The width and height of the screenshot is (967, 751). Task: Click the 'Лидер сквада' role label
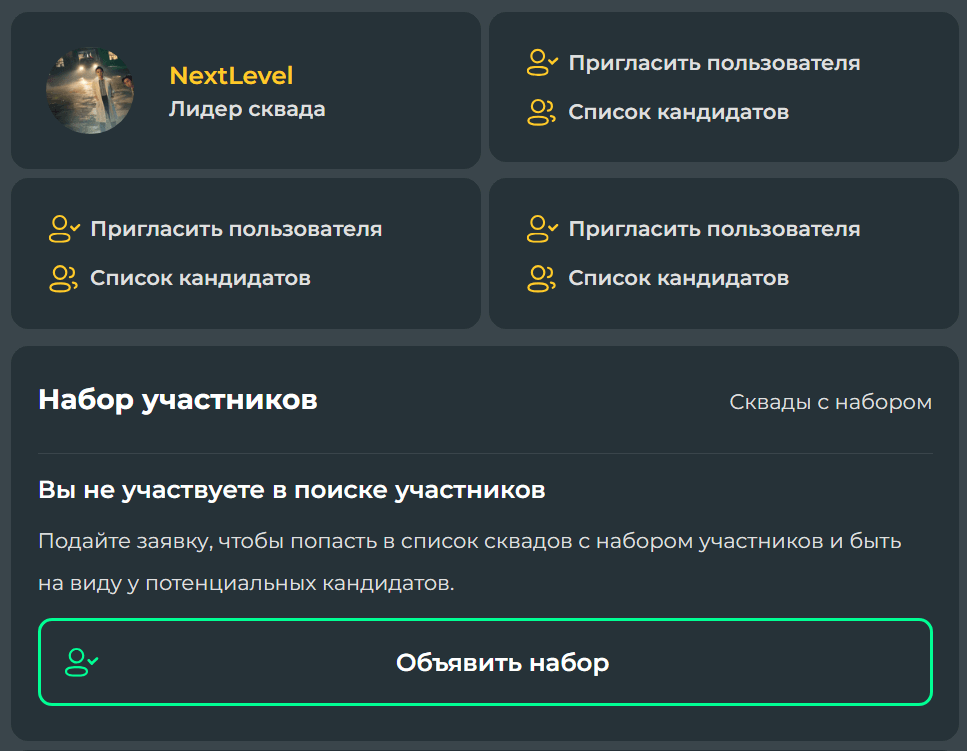tap(247, 109)
